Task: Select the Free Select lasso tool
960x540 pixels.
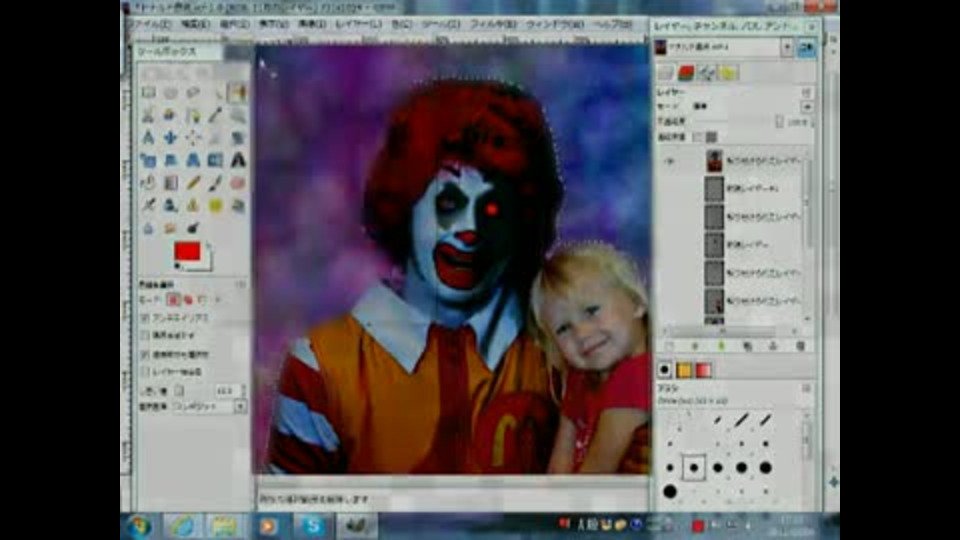Action: coord(193,92)
